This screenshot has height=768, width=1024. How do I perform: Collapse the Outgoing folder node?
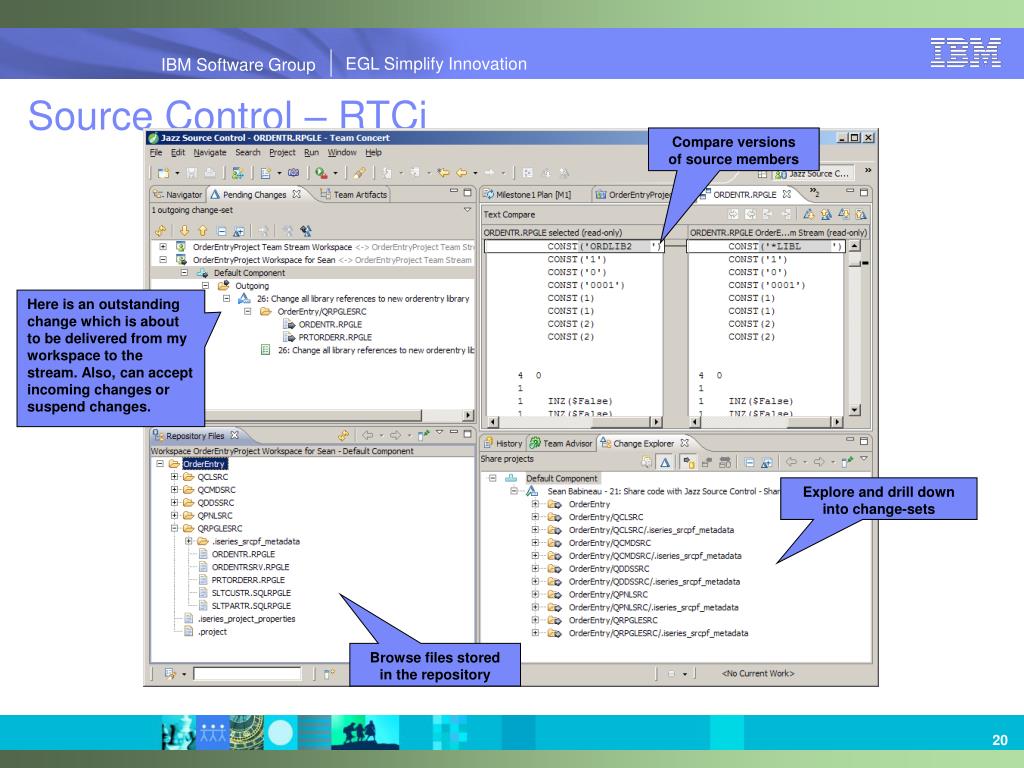coord(205,286)
